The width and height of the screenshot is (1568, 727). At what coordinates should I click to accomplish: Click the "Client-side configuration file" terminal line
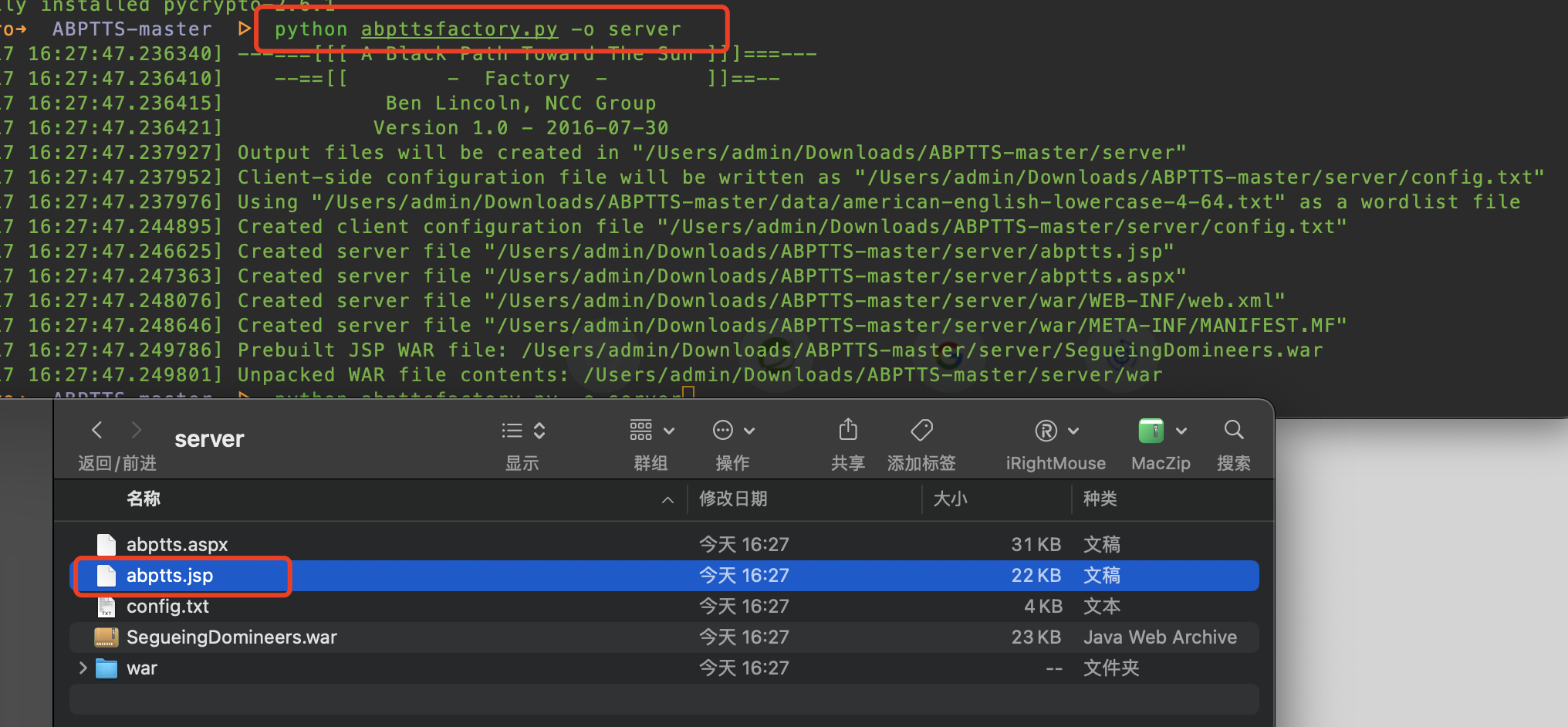tap(891, 178)
